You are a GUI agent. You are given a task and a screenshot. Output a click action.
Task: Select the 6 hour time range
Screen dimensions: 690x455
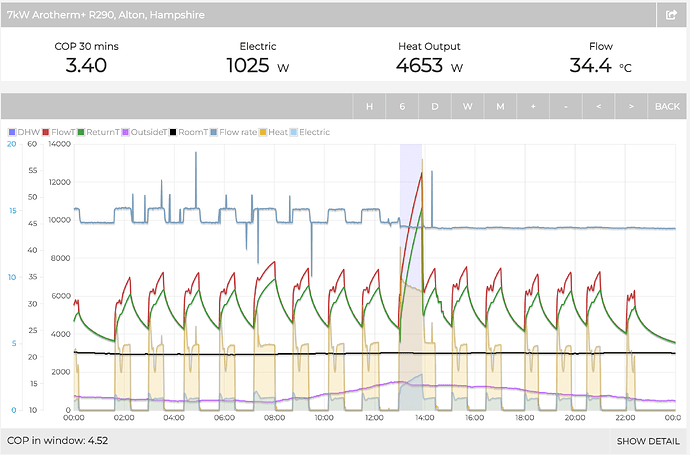[402, 106]
